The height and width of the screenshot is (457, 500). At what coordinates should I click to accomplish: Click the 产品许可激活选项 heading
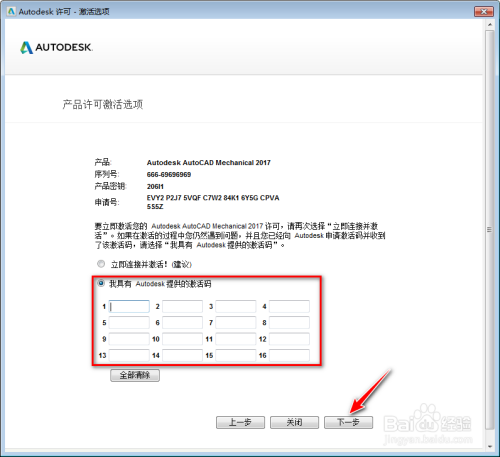pos(103,104)
